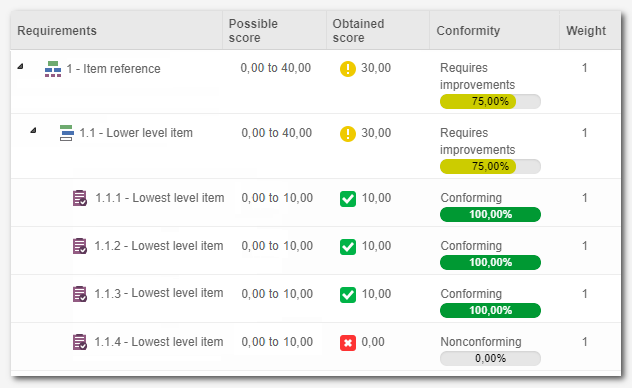Click 75,00% progress bar of Item reference
The height and width of the screenshot is (388, 632).
tap(490, 101)
